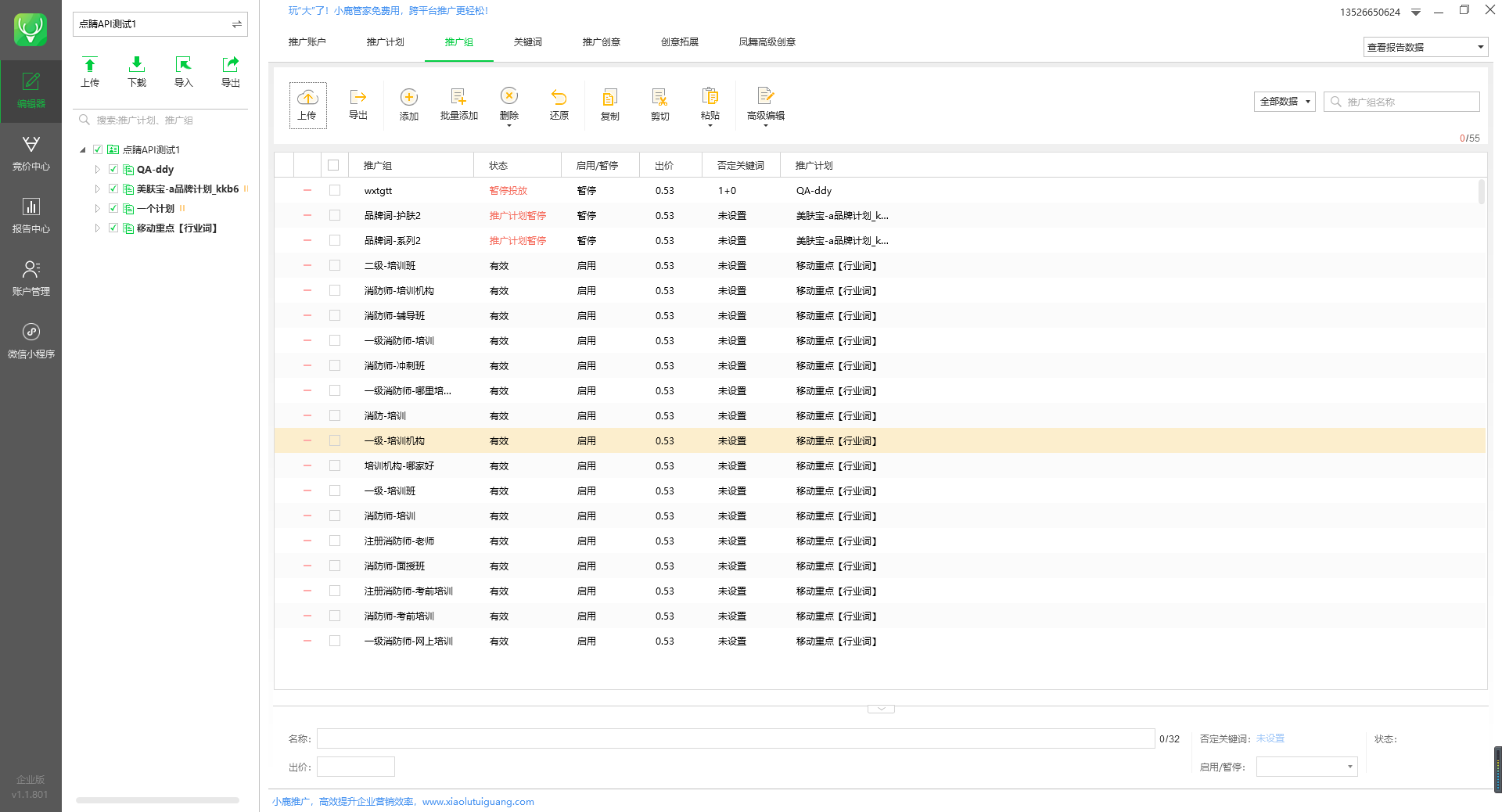Check the box for 消防-培训 row

[335, 415]
